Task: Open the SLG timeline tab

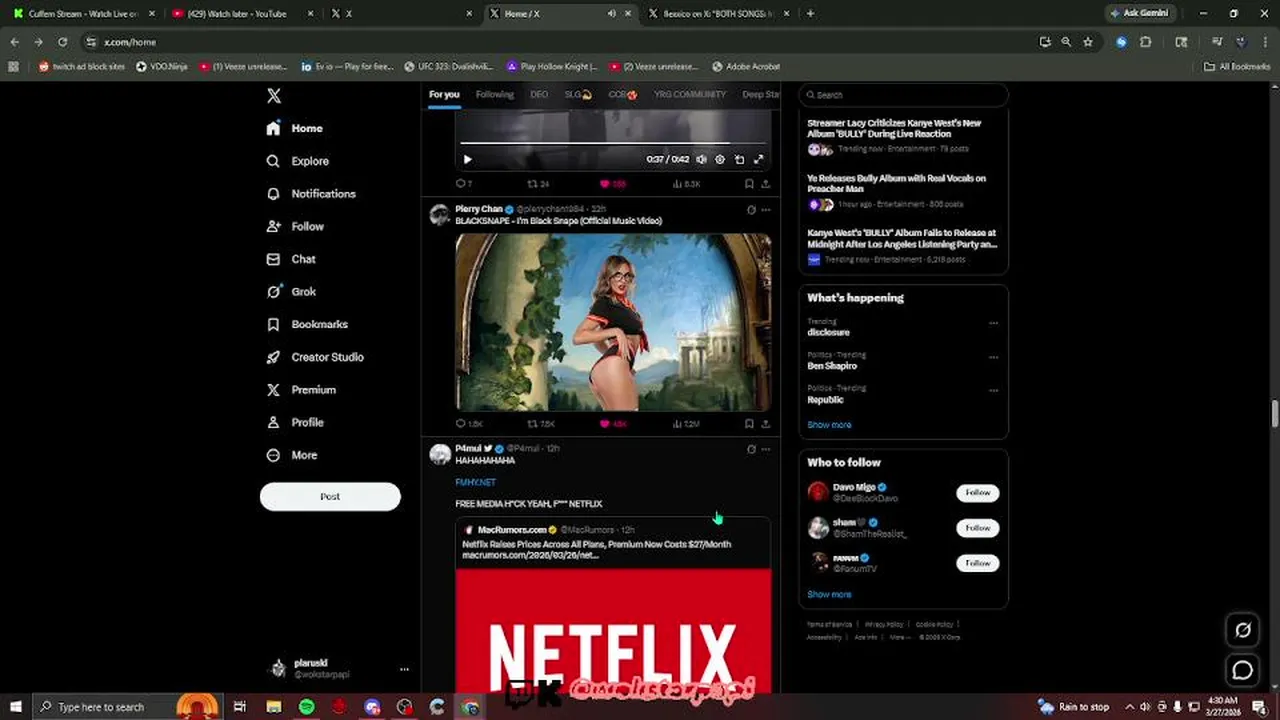Action: coord(578,95)
